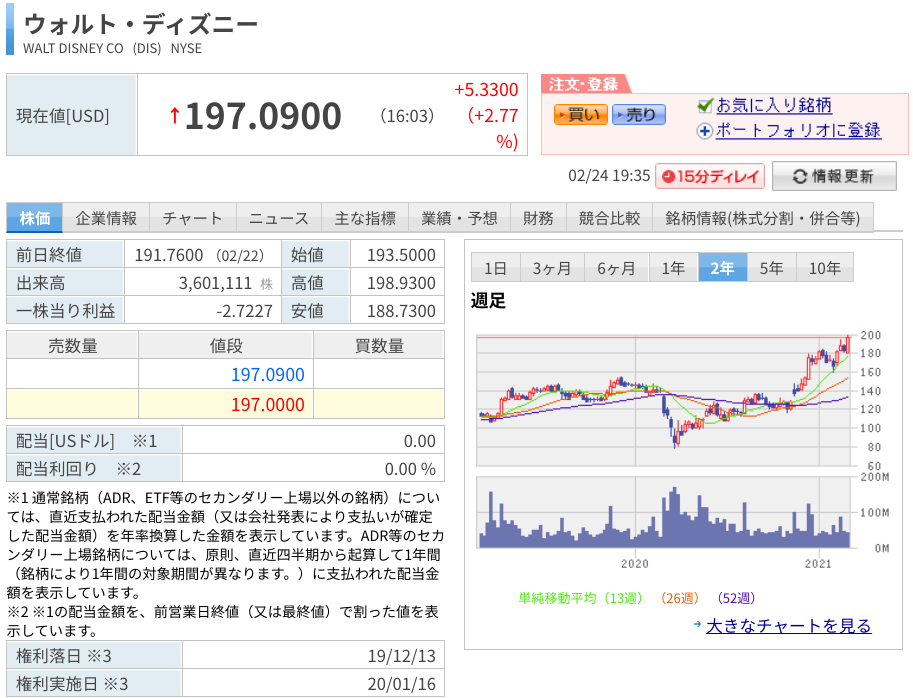Select the 1日 chart period
913x698 pixels.
[x=496, y=268]
